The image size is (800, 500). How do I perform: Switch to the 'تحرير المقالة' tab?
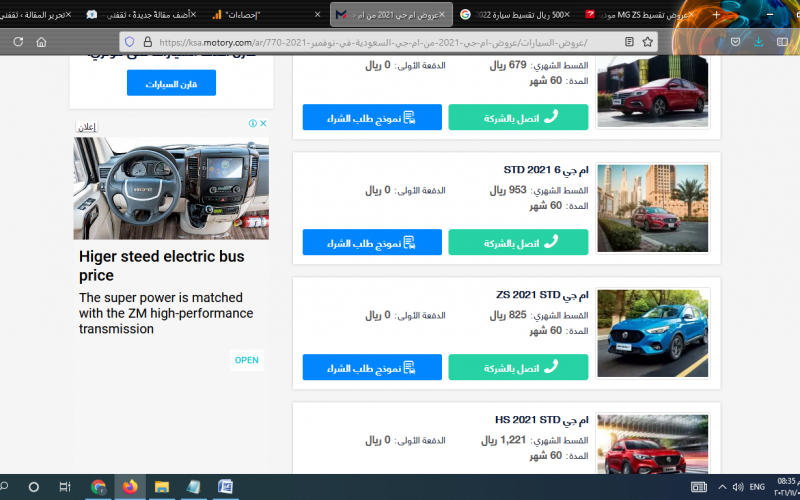[x=34, y=15]
